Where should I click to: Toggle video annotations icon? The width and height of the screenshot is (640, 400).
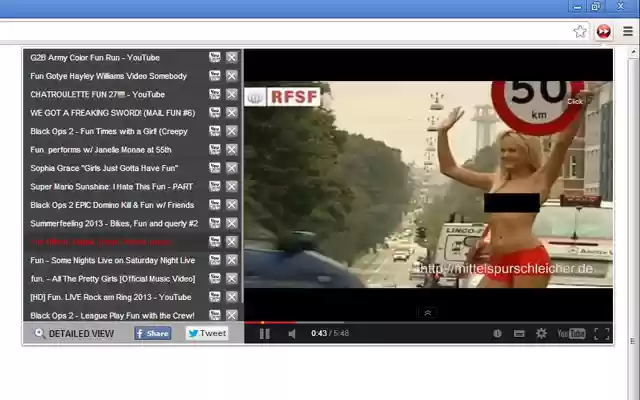coord(497,333)
